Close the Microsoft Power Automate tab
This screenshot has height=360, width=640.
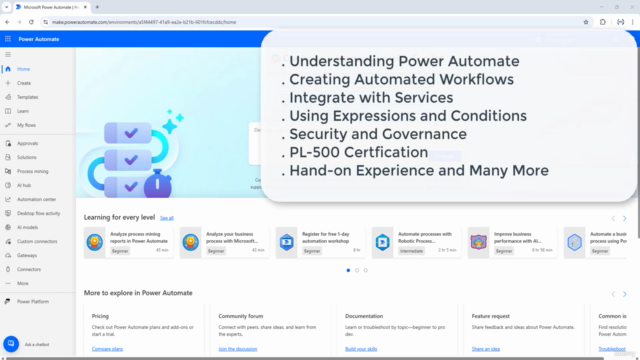pos(85,7)
